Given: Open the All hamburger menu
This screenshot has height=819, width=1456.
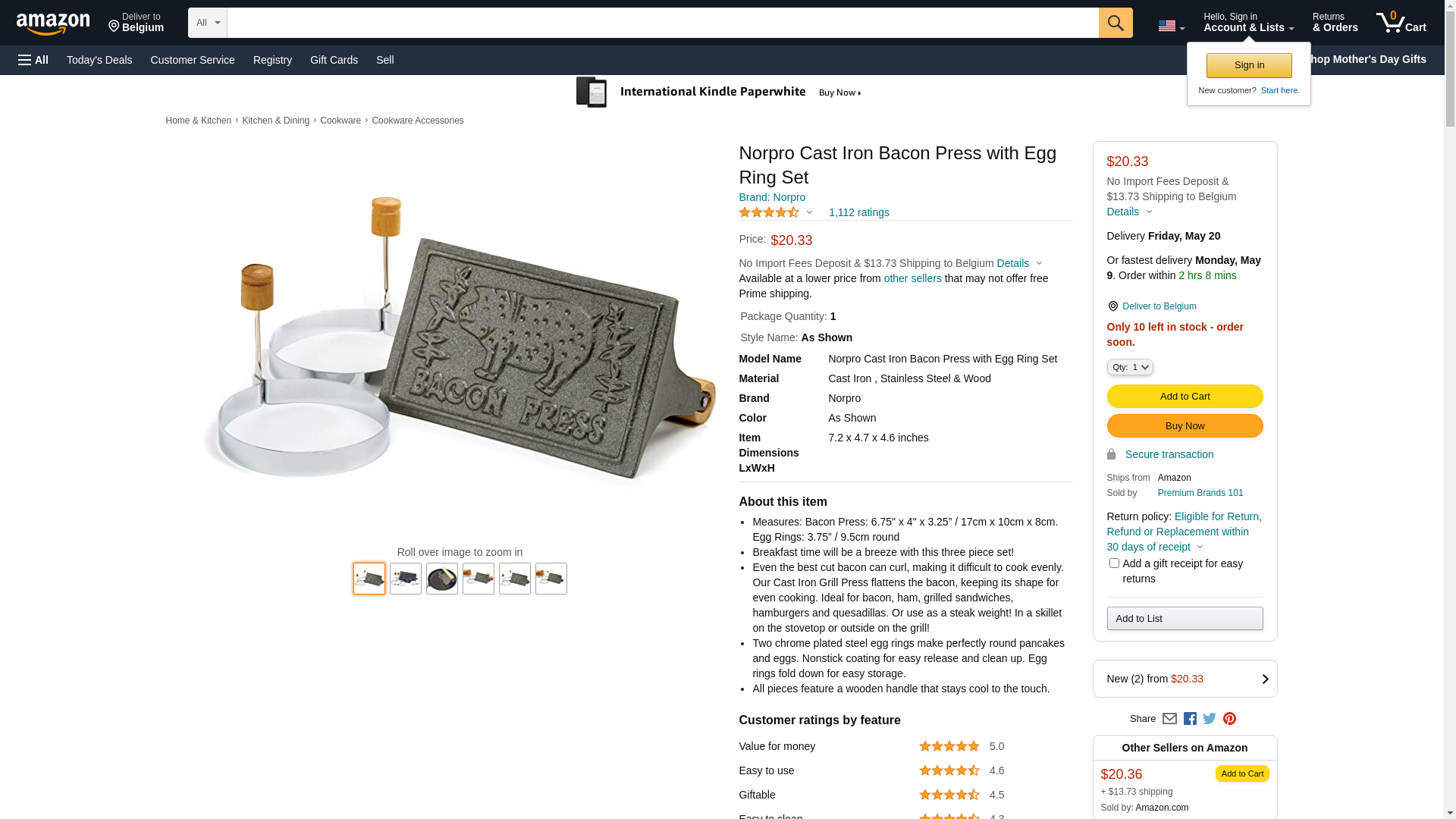Looking at the screenshot, I should pos(33,60).
